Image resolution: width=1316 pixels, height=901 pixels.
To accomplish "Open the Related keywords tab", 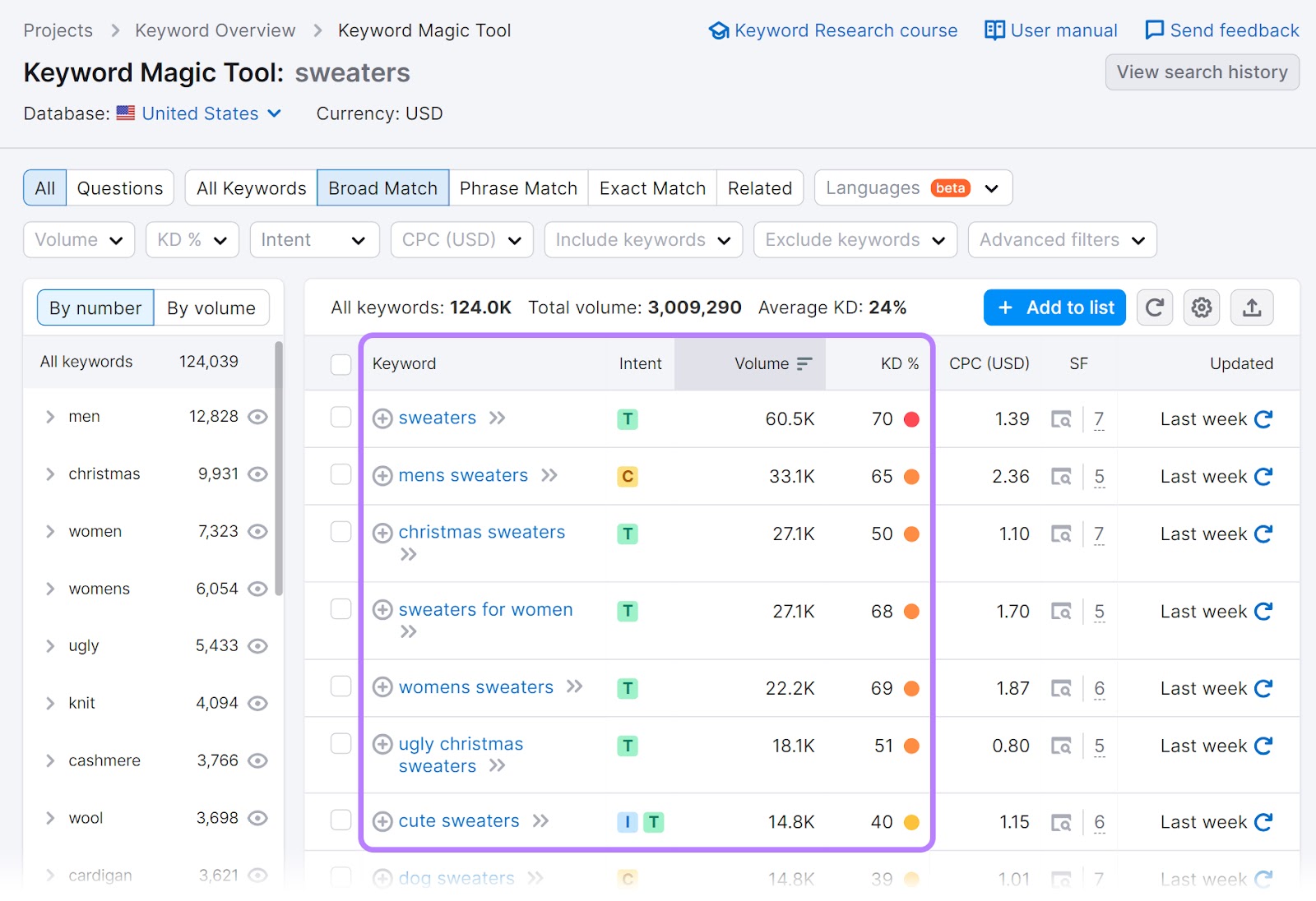I will [x=759, y=187].
